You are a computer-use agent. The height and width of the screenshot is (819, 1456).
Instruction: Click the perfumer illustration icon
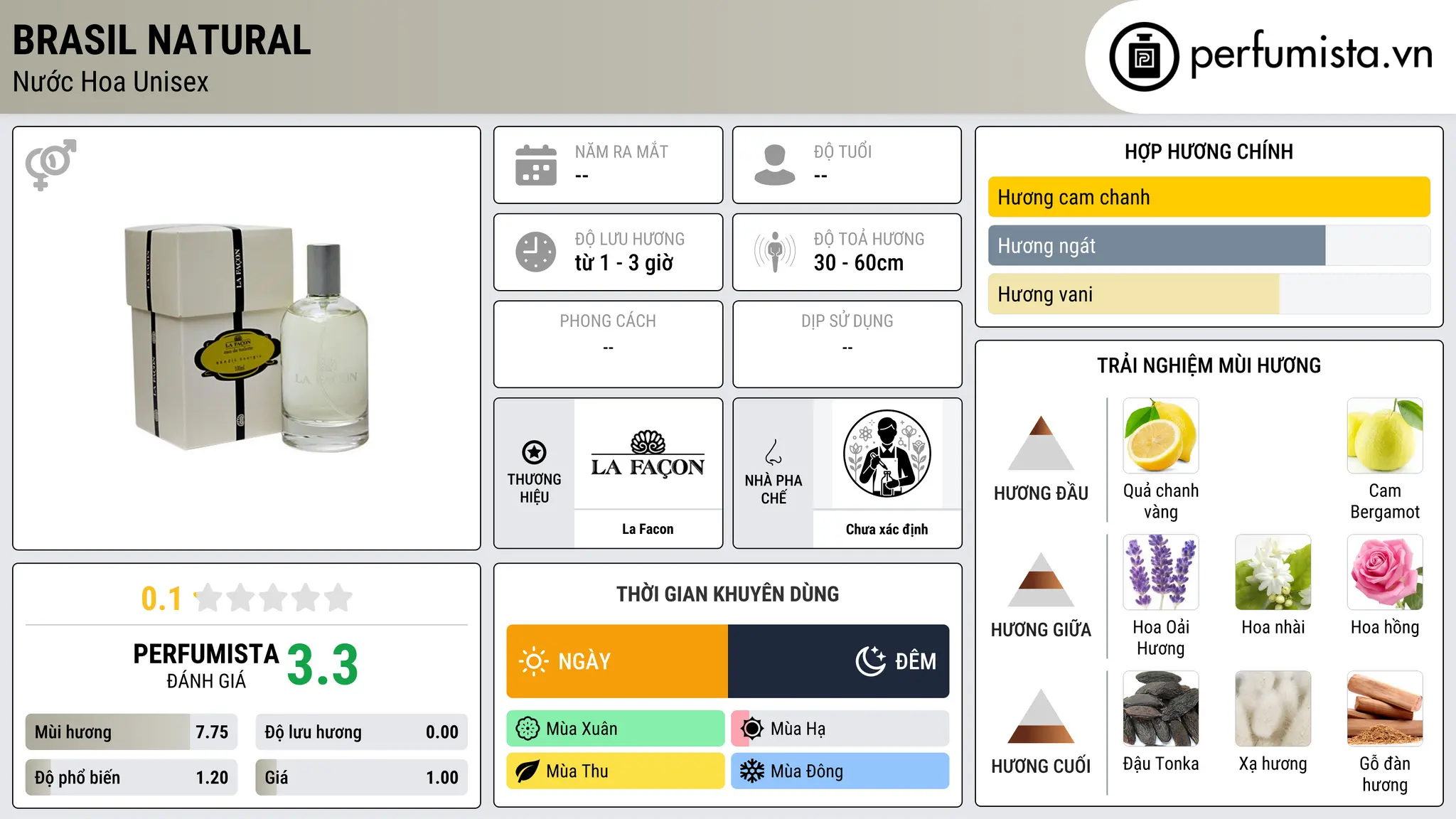(887, 454)
